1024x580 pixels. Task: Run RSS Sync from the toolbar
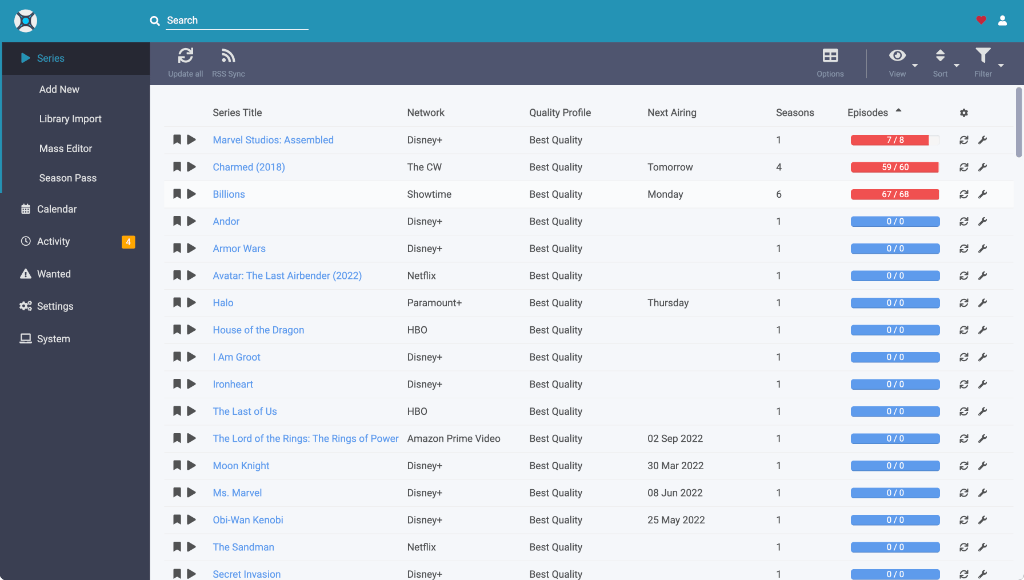point(228,62)
